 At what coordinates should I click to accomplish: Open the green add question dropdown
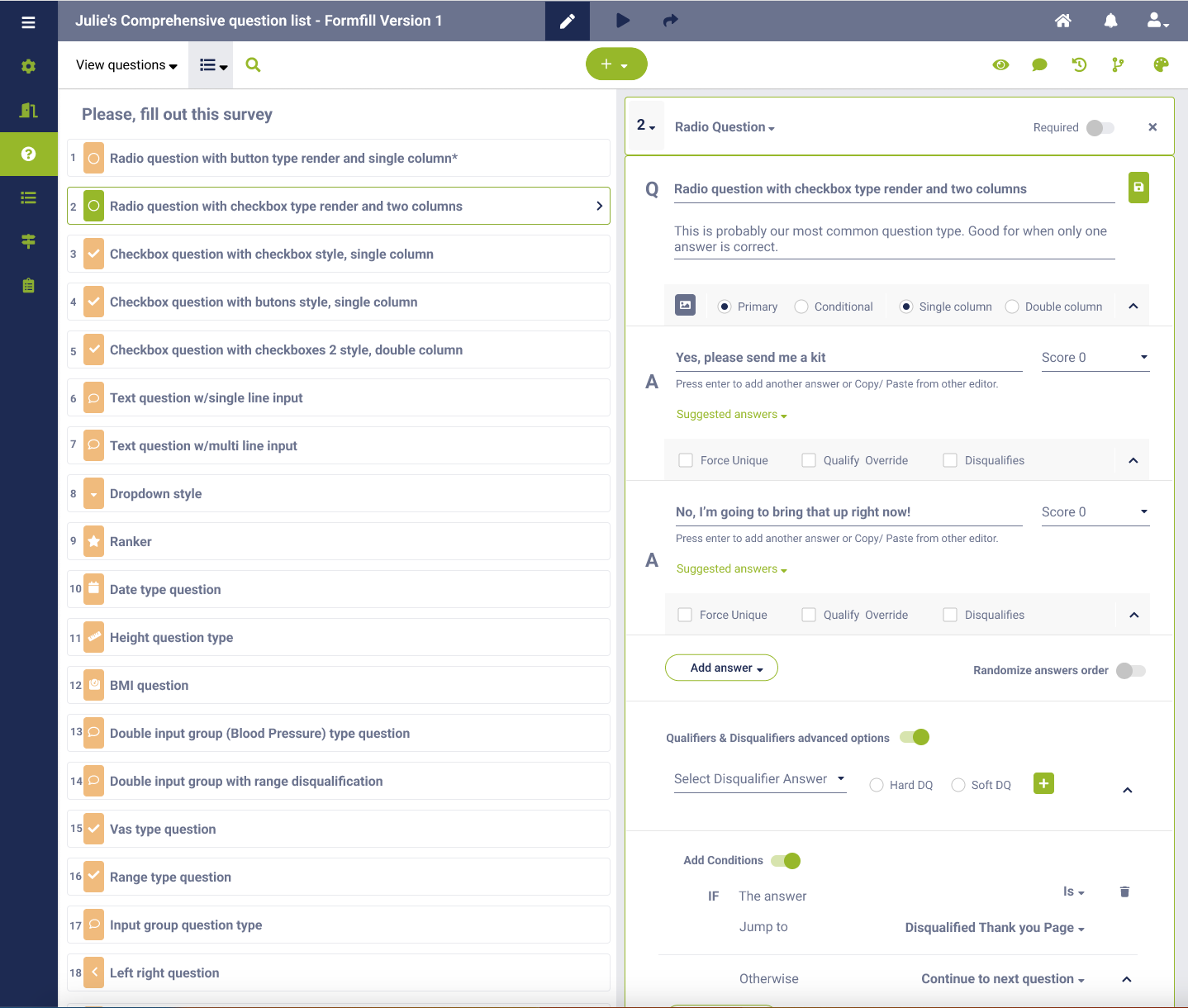tap(616, 64)
